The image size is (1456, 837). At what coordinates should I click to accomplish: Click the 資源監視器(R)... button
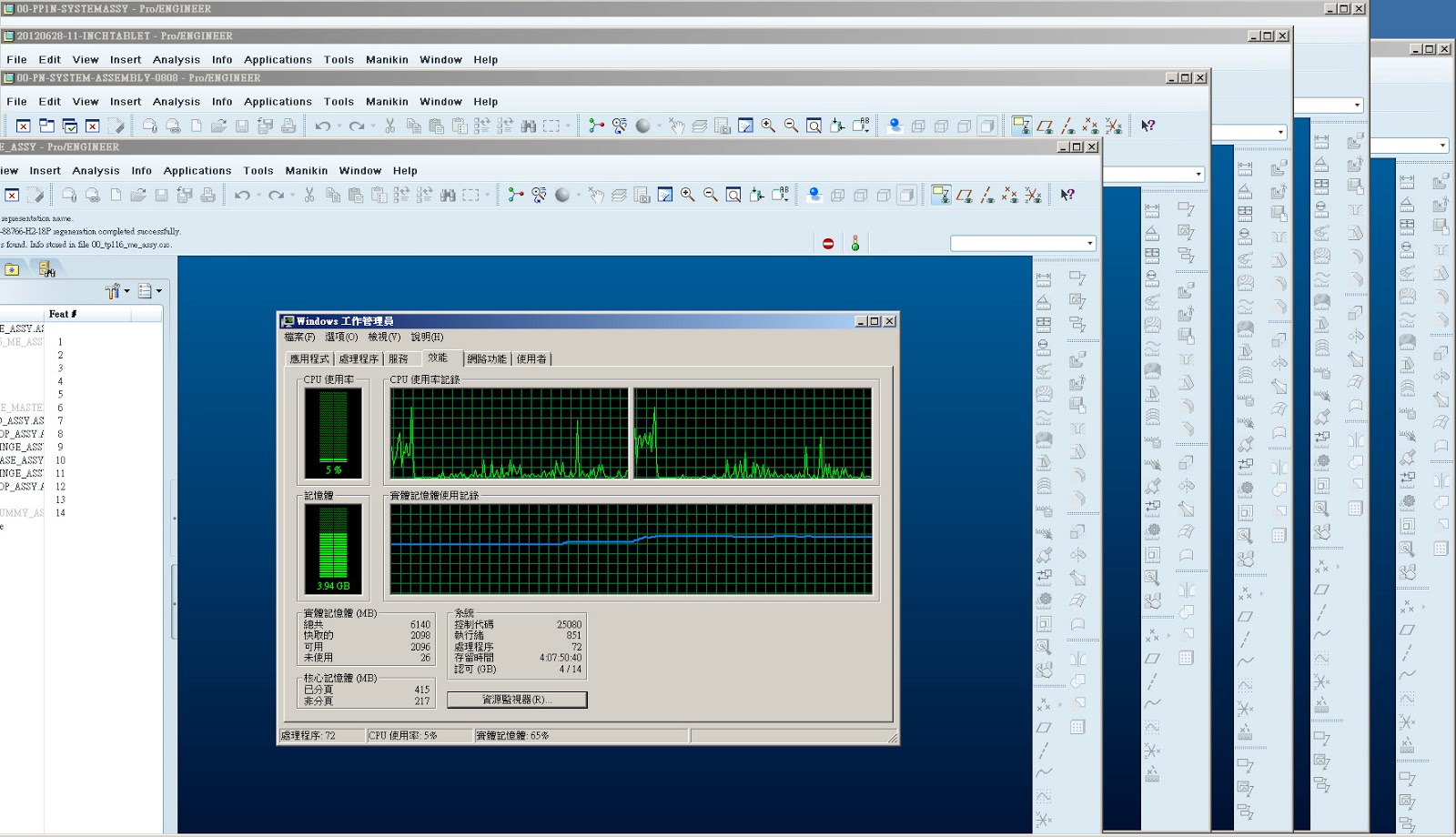click(517, 700)
